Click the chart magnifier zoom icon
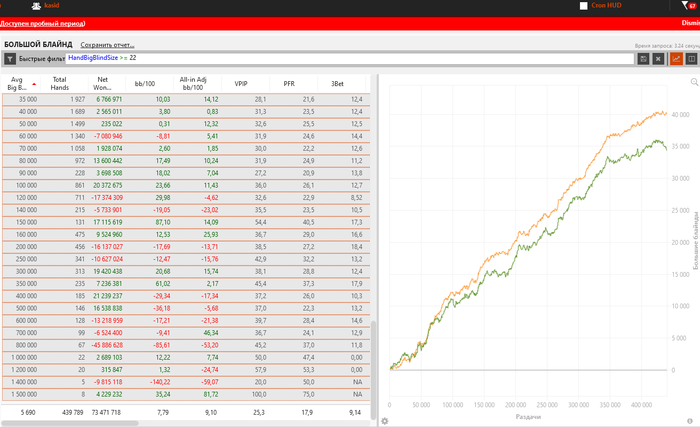Screen dimensions: 700x427 click(x=694, y=82)
